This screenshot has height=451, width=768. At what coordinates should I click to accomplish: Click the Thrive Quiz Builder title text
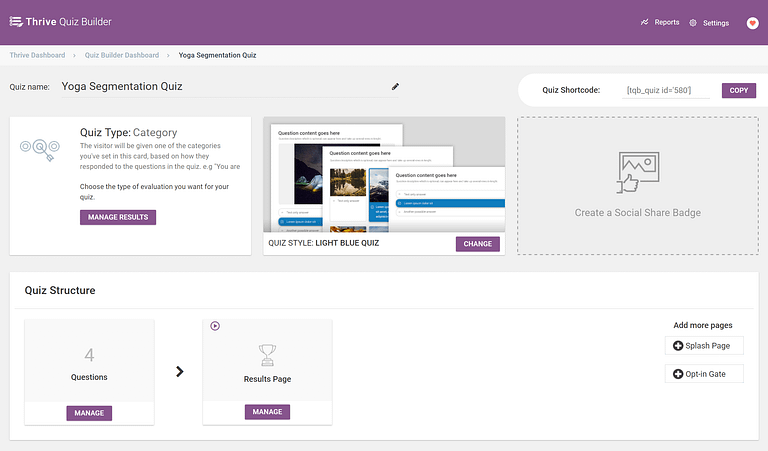coord(69,22)
